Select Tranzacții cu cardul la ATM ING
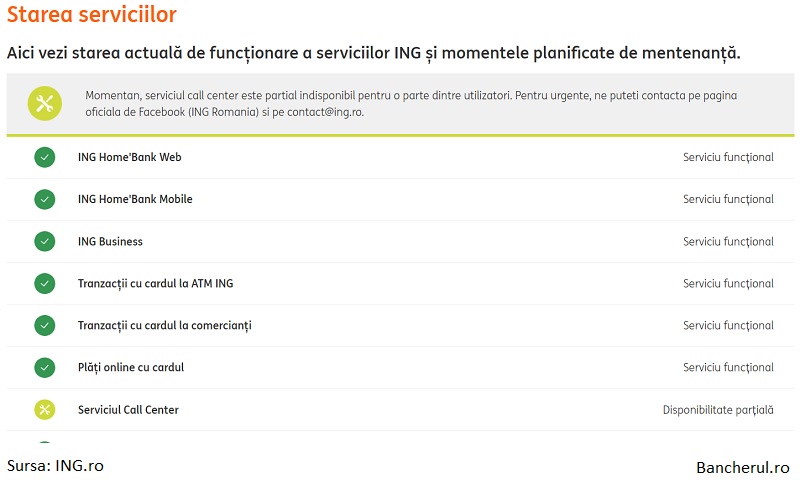The height and width of the screenshot is (483, 800). (x=156, y=284)
